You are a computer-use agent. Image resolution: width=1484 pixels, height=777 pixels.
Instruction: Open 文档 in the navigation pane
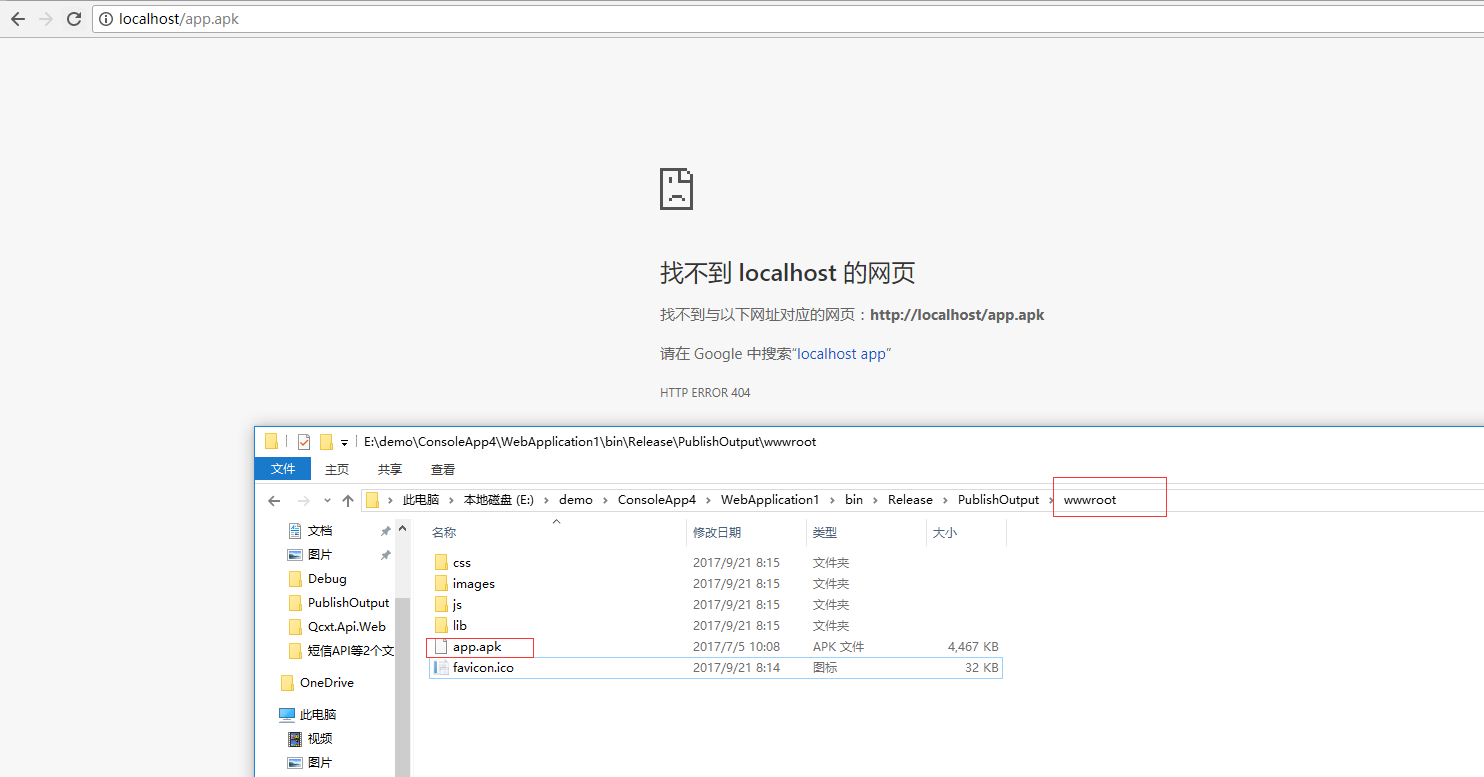pyautogui.click(x=320, y=531)
